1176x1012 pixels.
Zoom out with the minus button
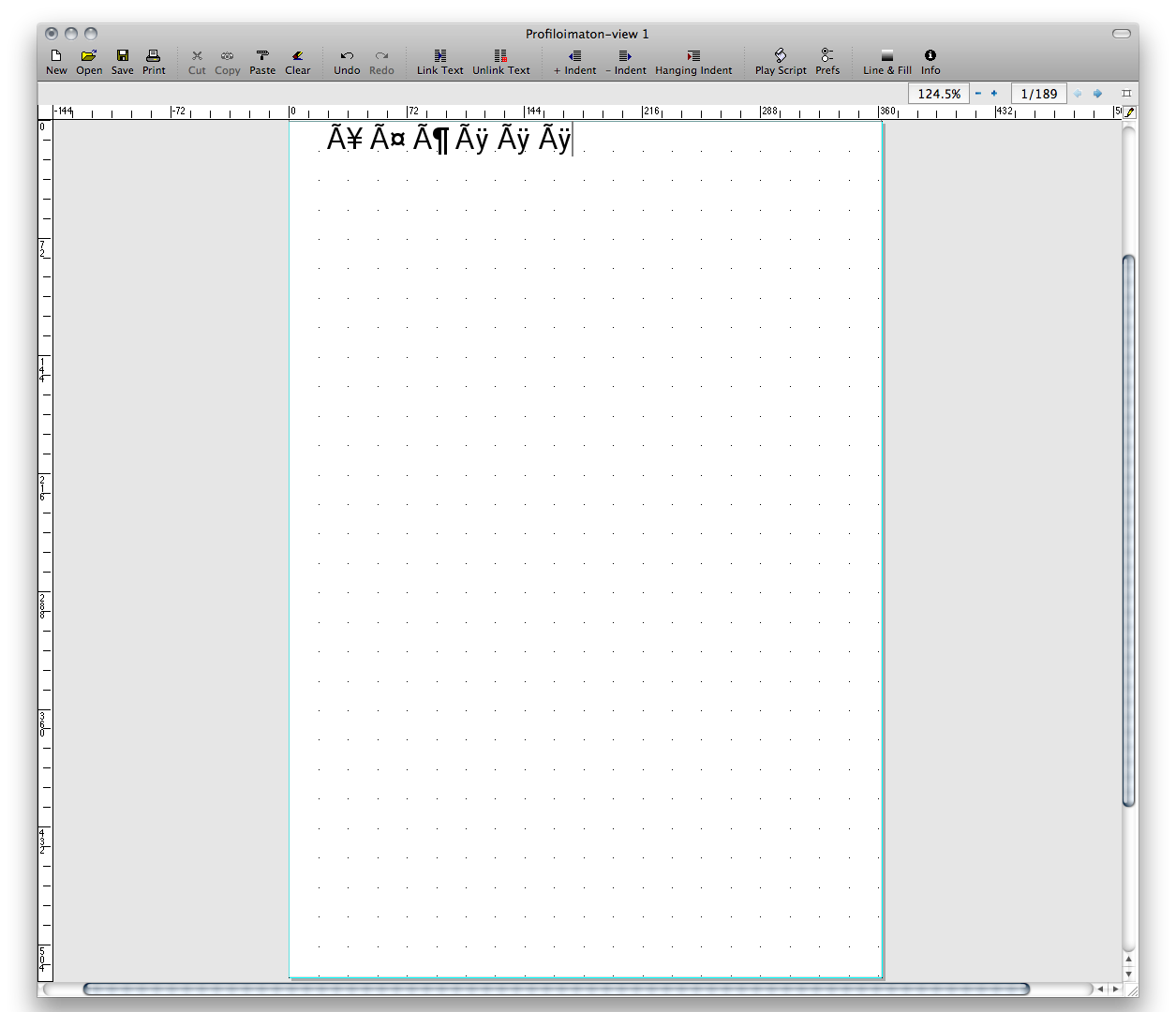pyautogui.click(x=978, y=94)
